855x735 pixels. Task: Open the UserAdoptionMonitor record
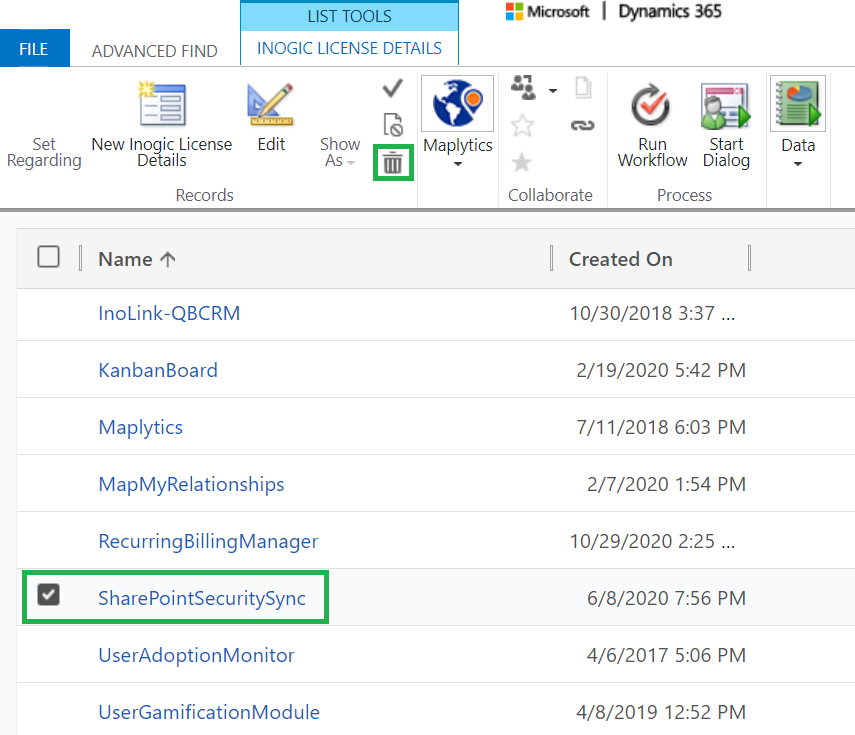coord(196,655)
